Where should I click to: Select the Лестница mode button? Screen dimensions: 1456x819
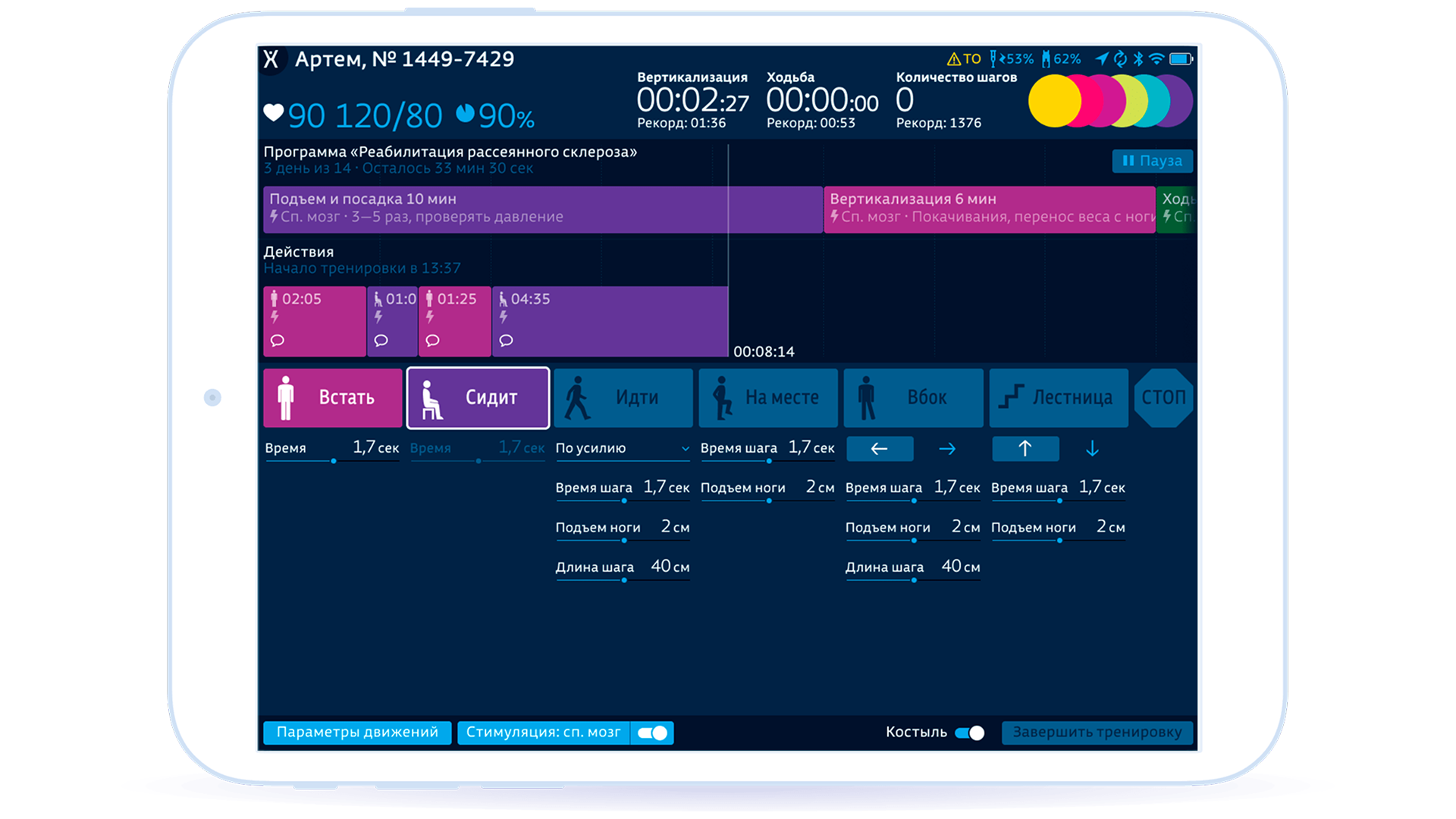pos(1058,397)
